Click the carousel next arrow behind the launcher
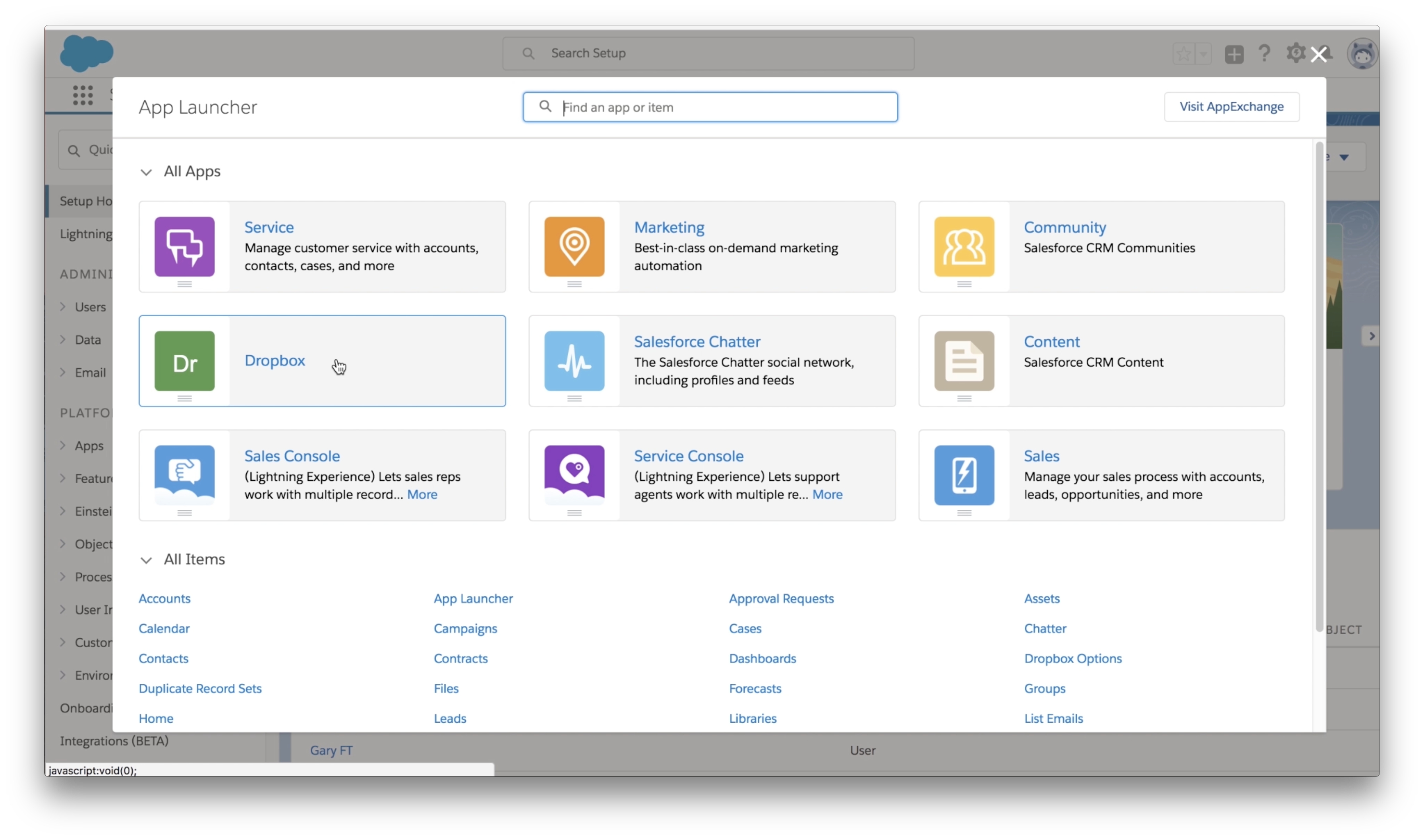 1371,336
